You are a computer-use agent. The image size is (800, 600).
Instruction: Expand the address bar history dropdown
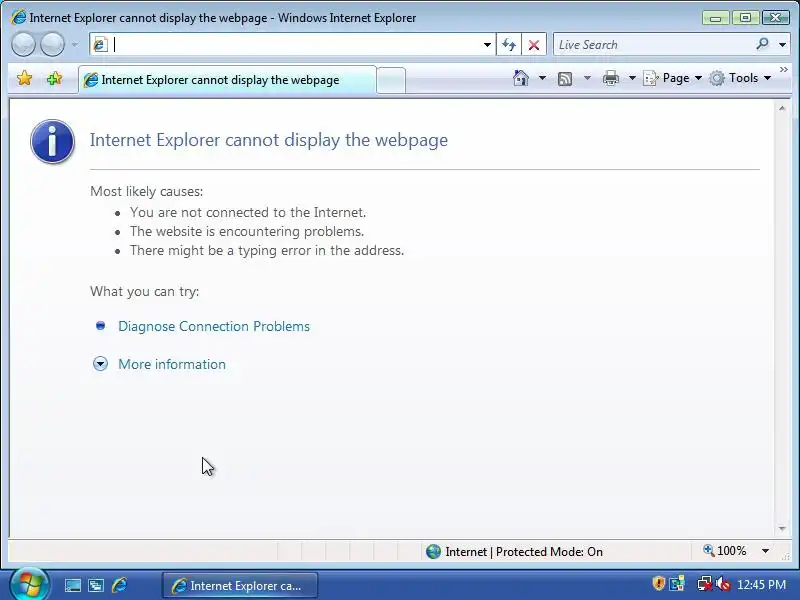487,45
